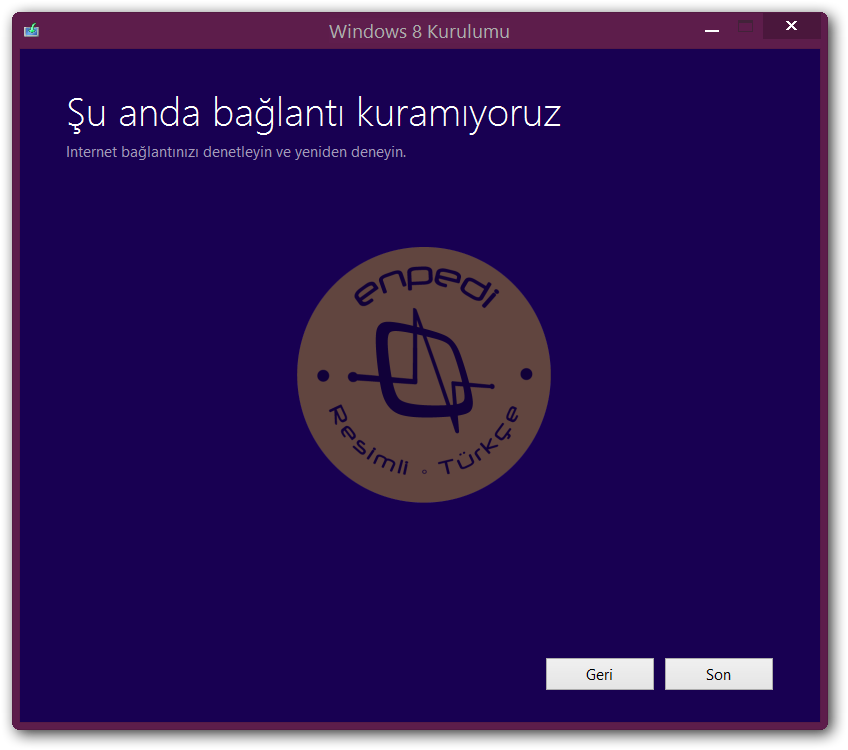Screen dimensions: 848x750
Task: Close the Windows 8 Kurulumu window
Action: pyautogui.click(x=791, y=26)
